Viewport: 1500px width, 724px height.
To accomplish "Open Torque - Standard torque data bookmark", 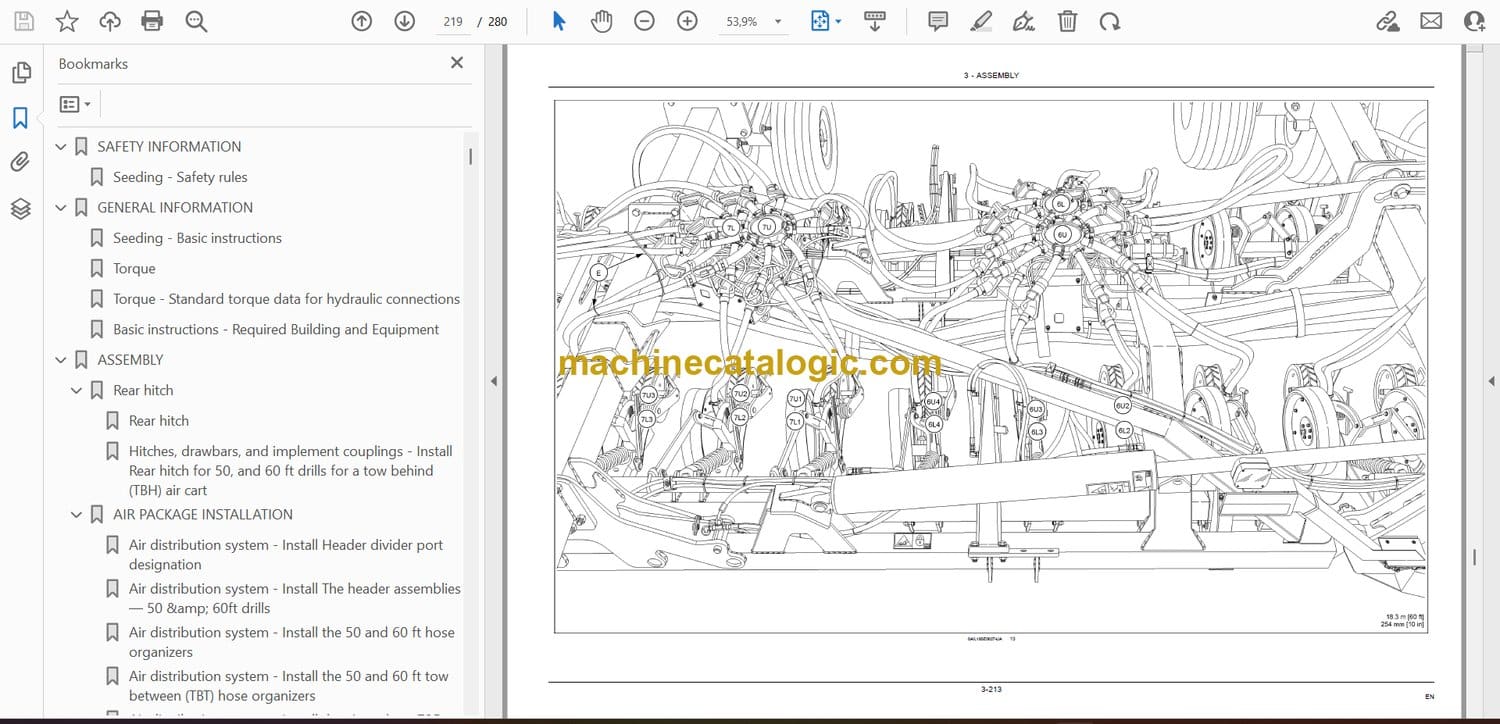I will [286, 299].
